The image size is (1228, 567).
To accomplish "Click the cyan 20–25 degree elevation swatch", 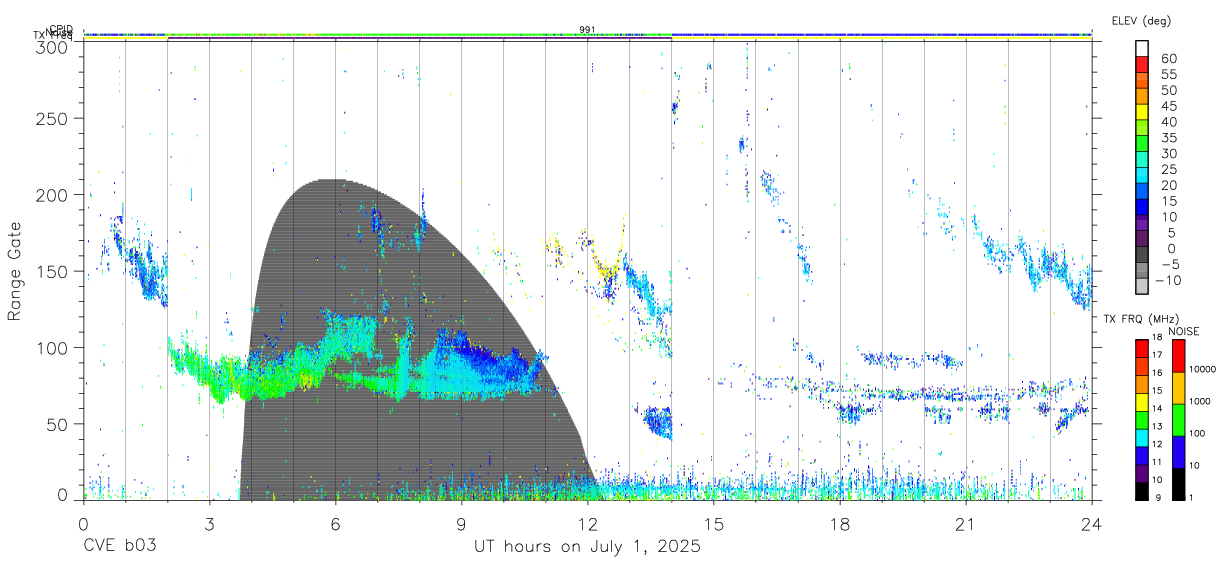I will [1142, 175].
